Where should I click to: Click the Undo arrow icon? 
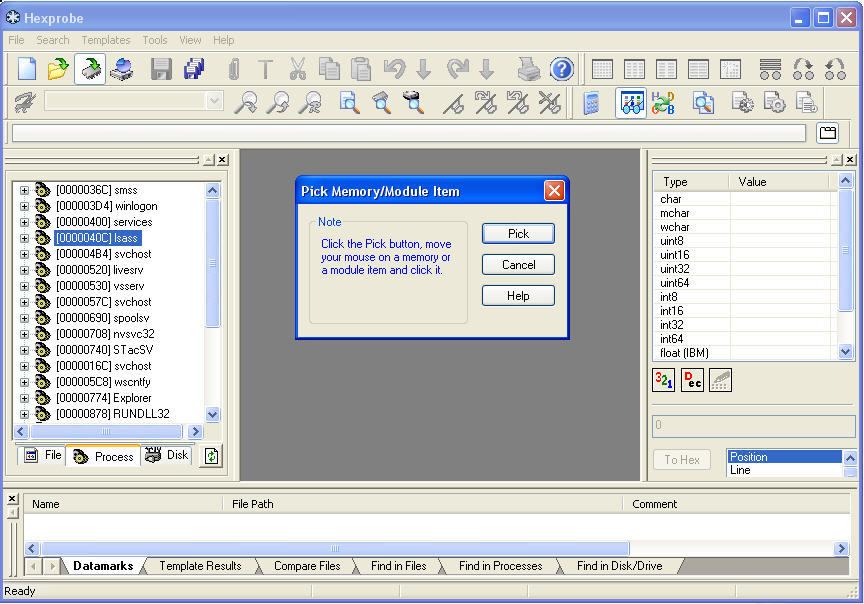point(395,69)
